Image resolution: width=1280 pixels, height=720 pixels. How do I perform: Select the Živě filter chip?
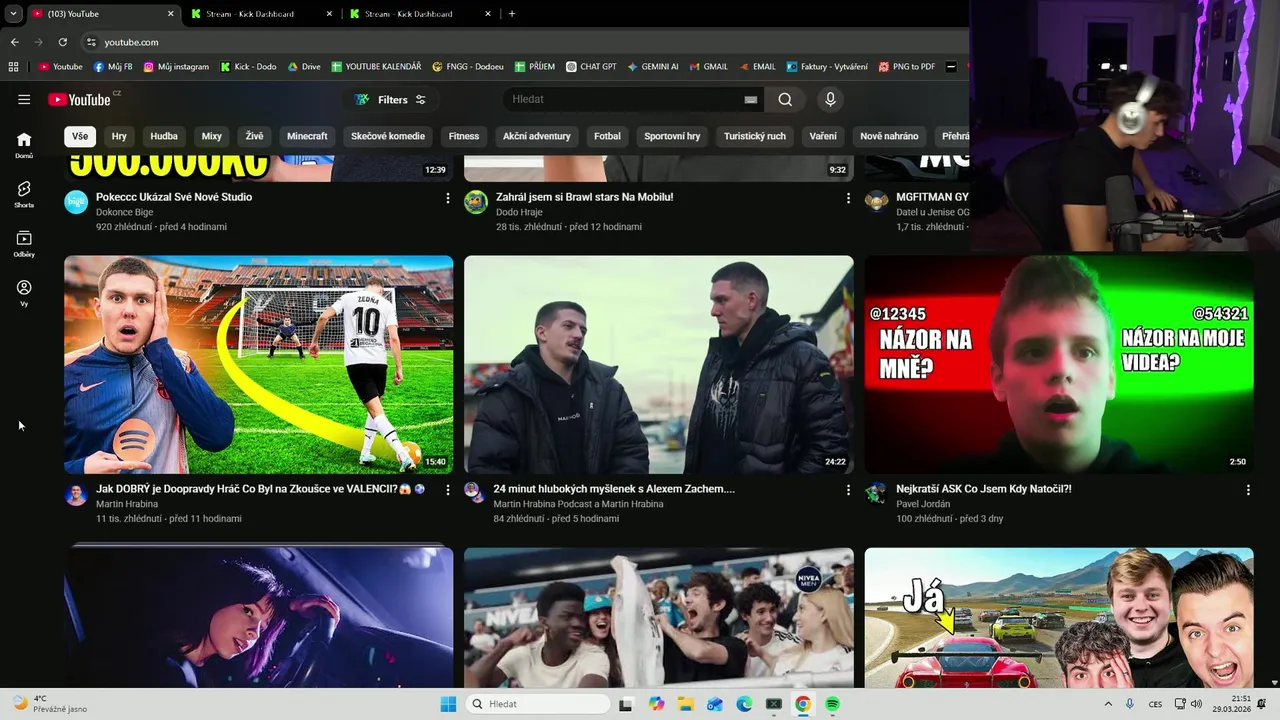point(254,136)
